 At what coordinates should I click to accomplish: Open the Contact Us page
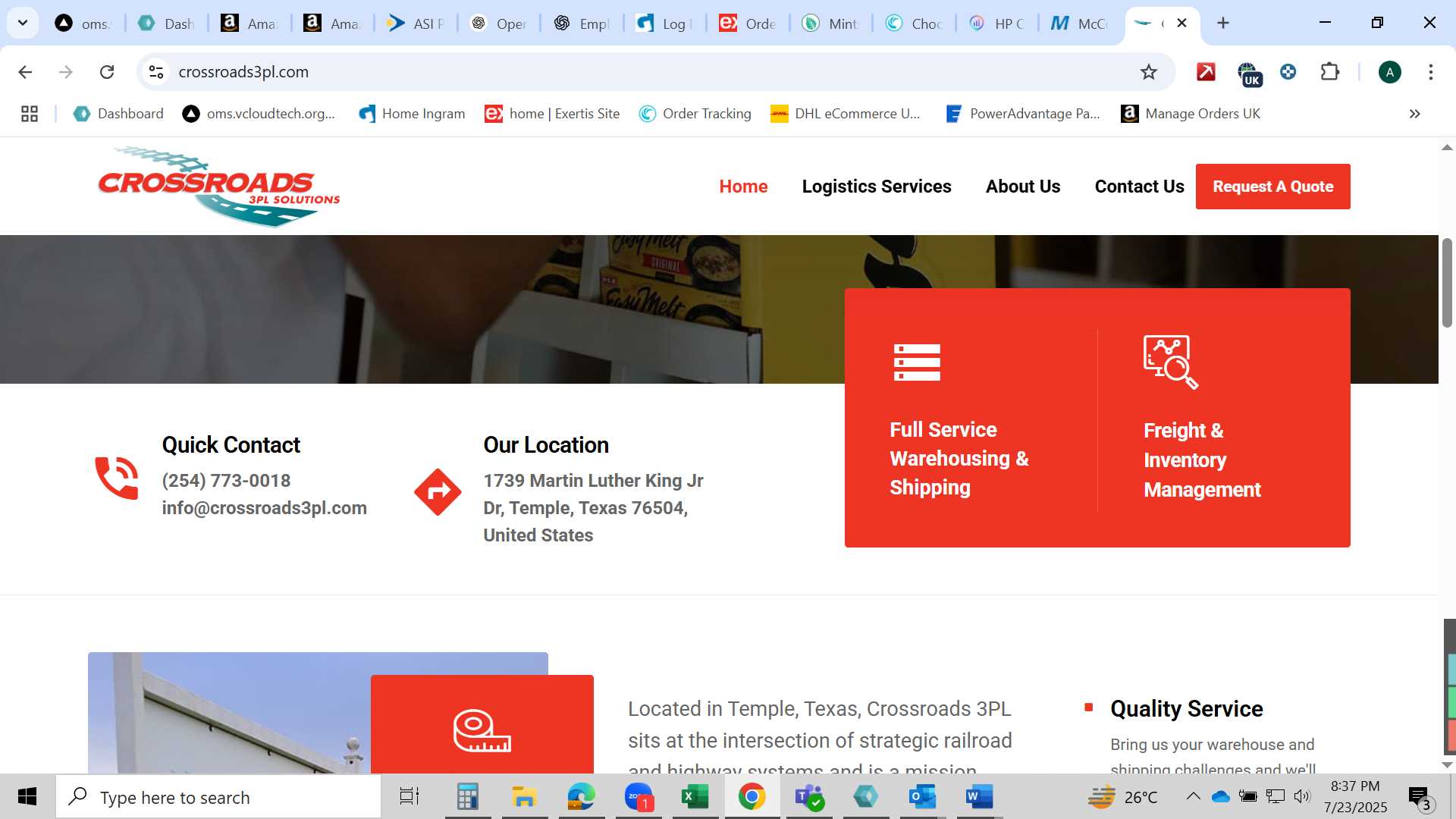click(x=1139, y=187)
